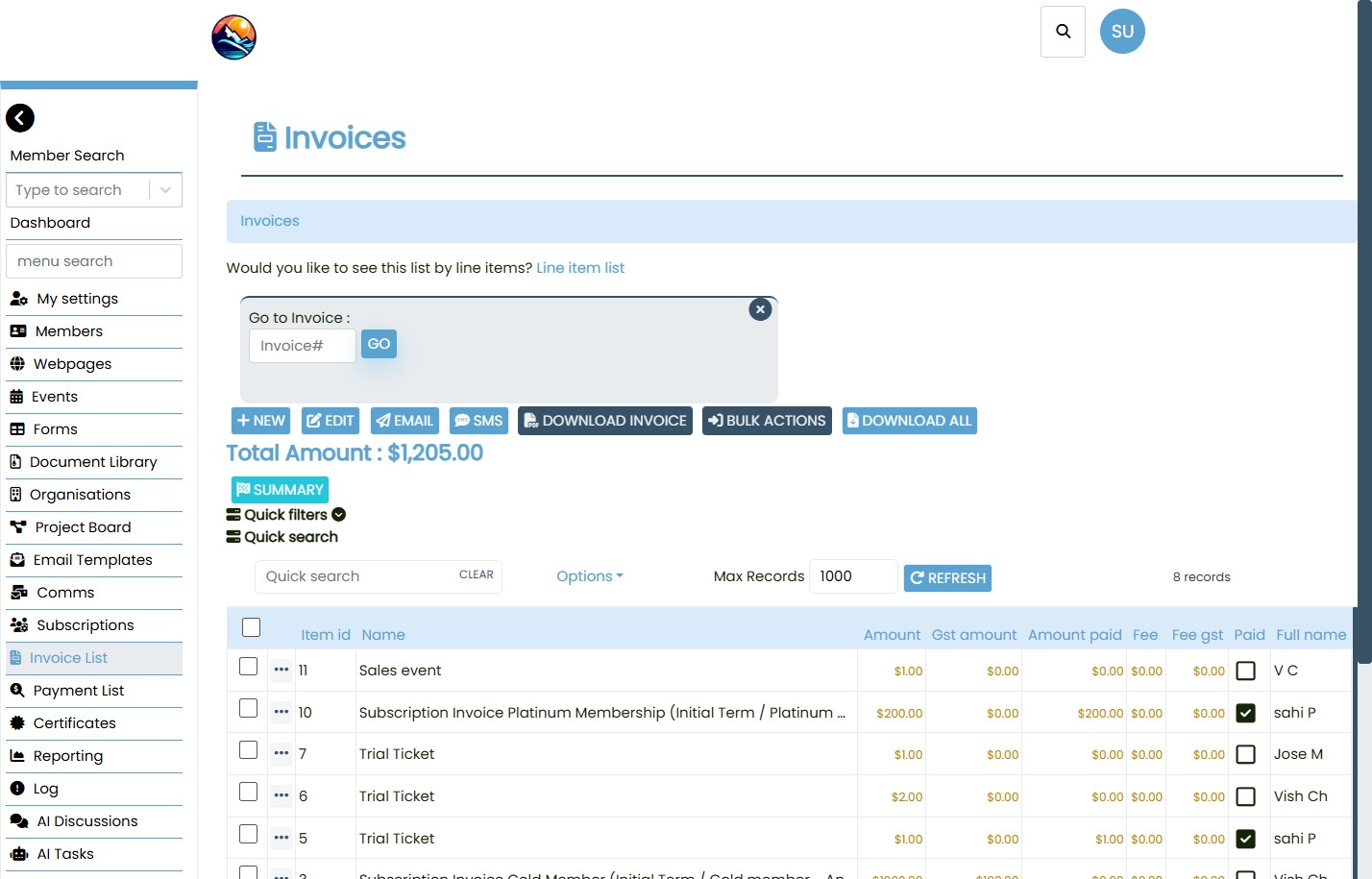This screenshot has width=1372, height=879.
Task: Click the magnifier search icon in header
Action: click(1063, 32)
